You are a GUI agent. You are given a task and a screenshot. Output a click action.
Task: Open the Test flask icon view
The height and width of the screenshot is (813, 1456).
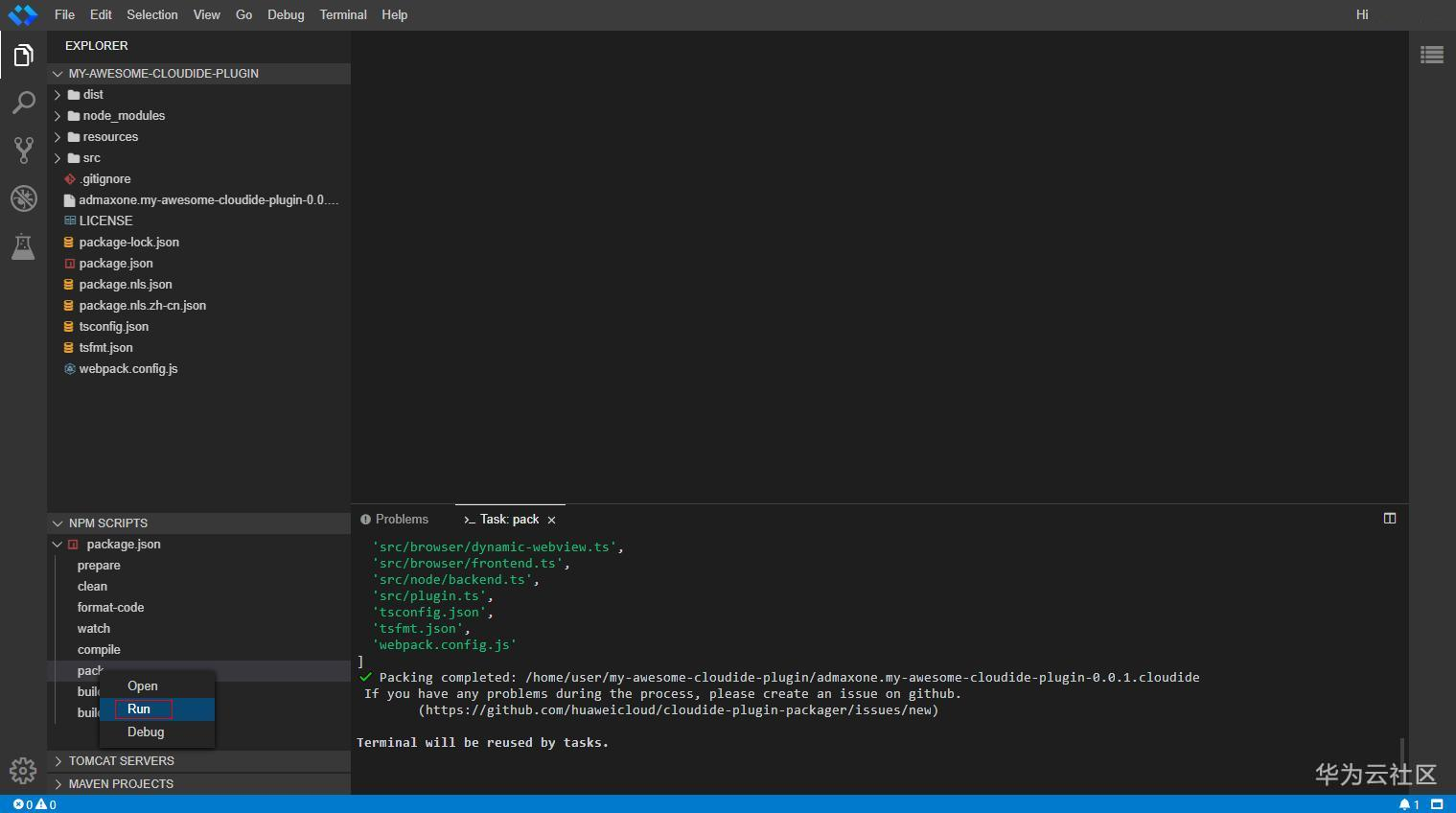[23, 246]
